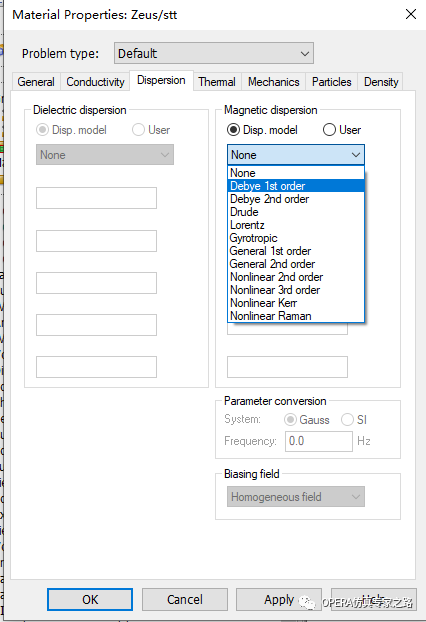Open the Problem type dropdown

click(214, 53)
